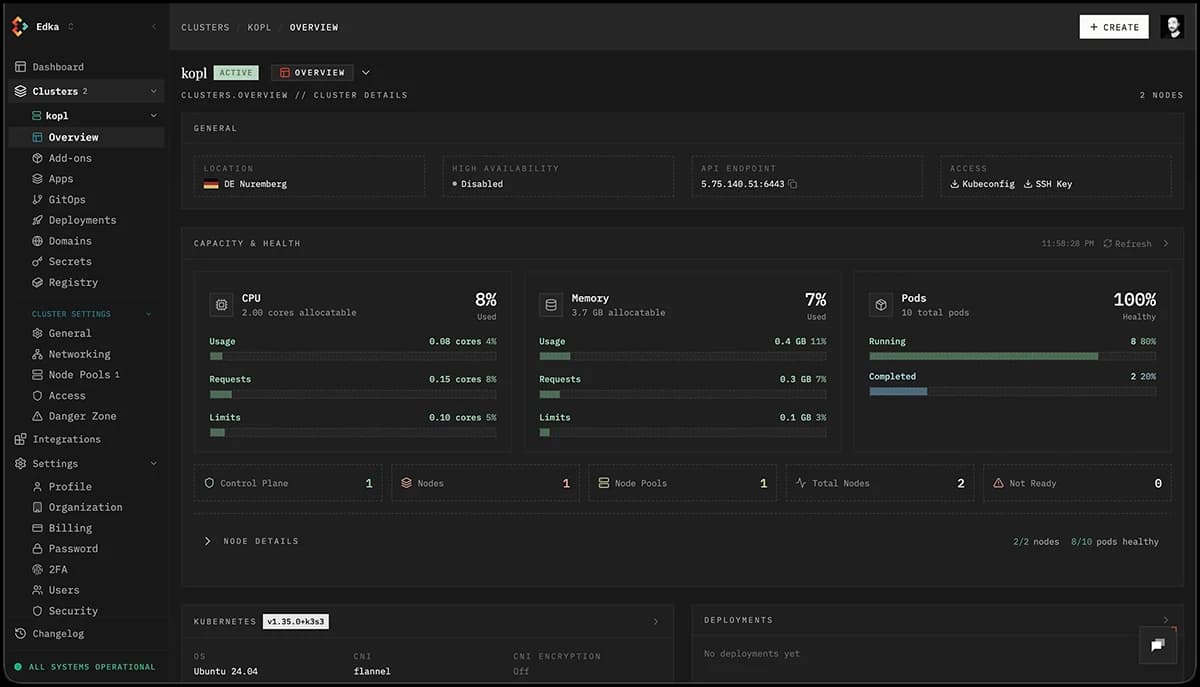1200x687 pixels.
Task: Open the user avatar menu
Action: coord(1172,26)
